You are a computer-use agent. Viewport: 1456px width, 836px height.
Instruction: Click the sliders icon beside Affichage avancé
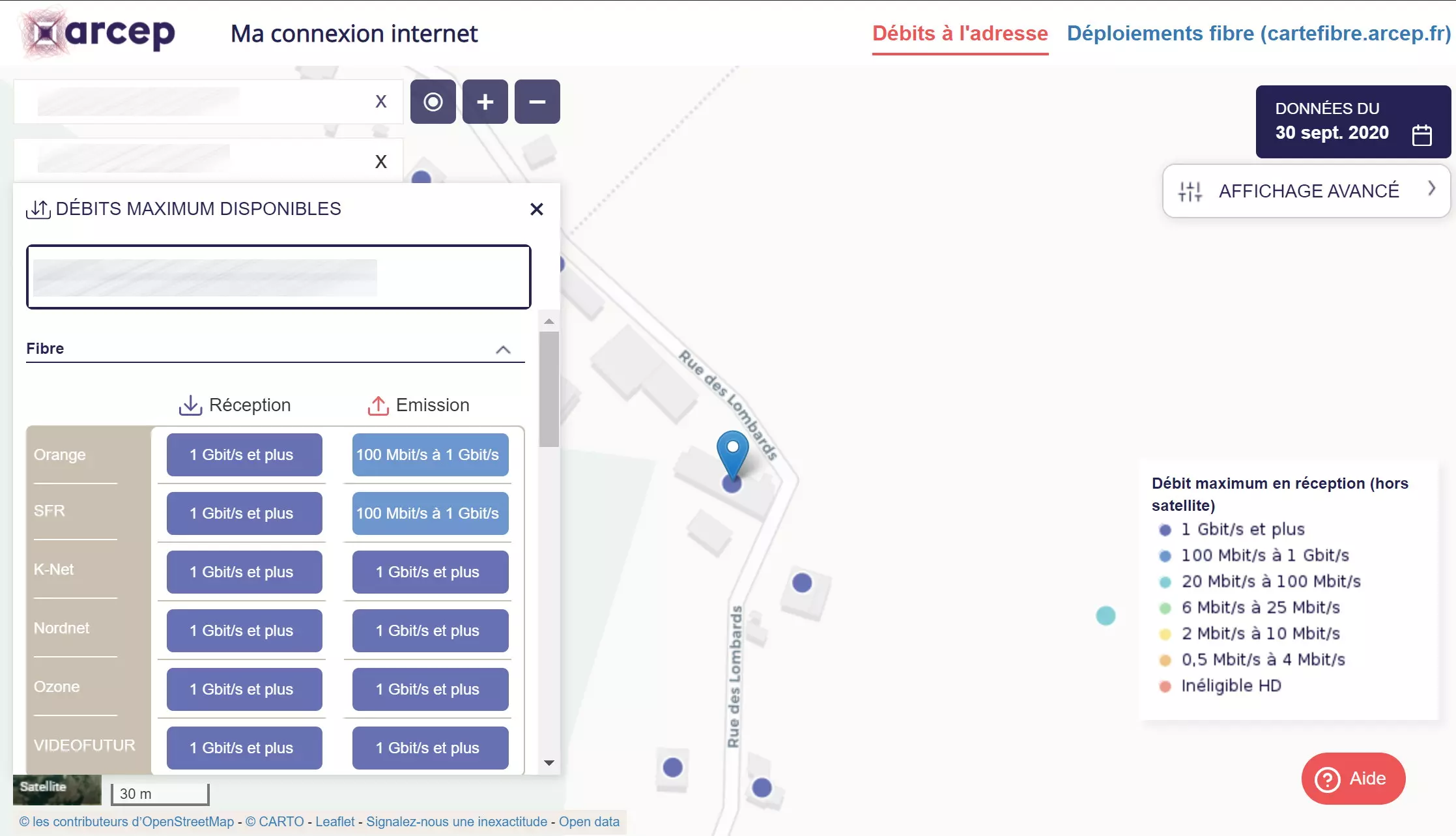coord(1190,191)
